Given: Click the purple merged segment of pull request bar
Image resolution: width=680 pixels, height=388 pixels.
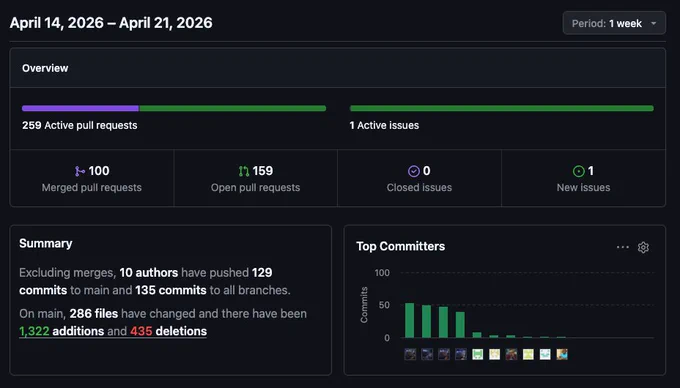Looking at the screenshot, I should 80,108.
